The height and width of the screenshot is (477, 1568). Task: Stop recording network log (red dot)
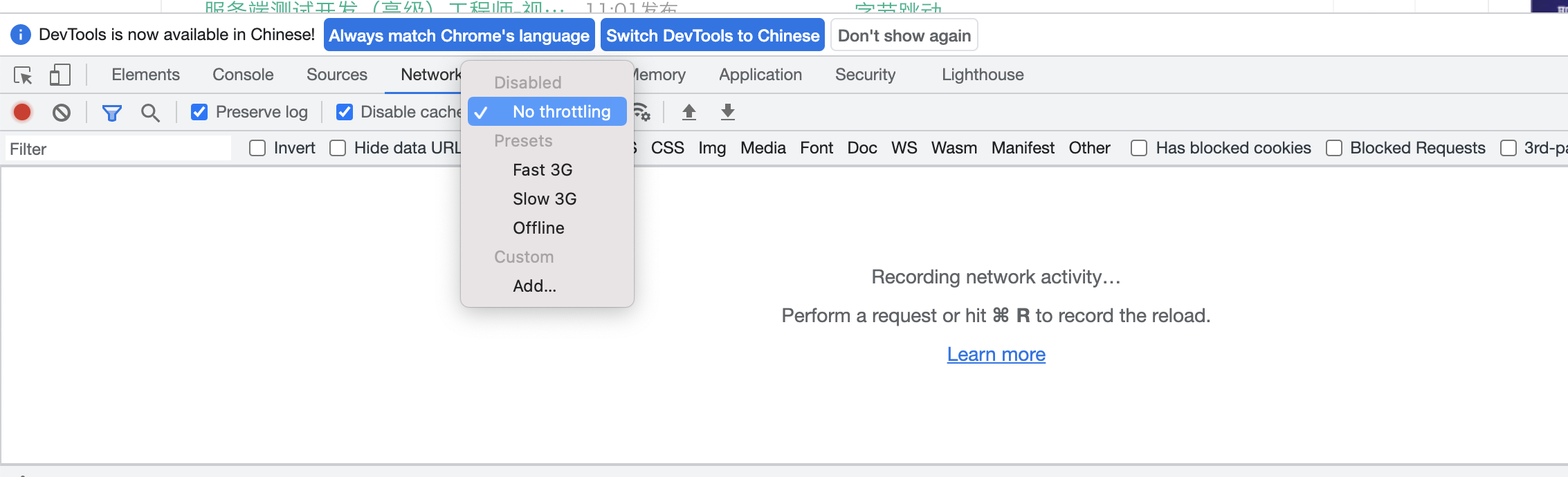point(22,112)
